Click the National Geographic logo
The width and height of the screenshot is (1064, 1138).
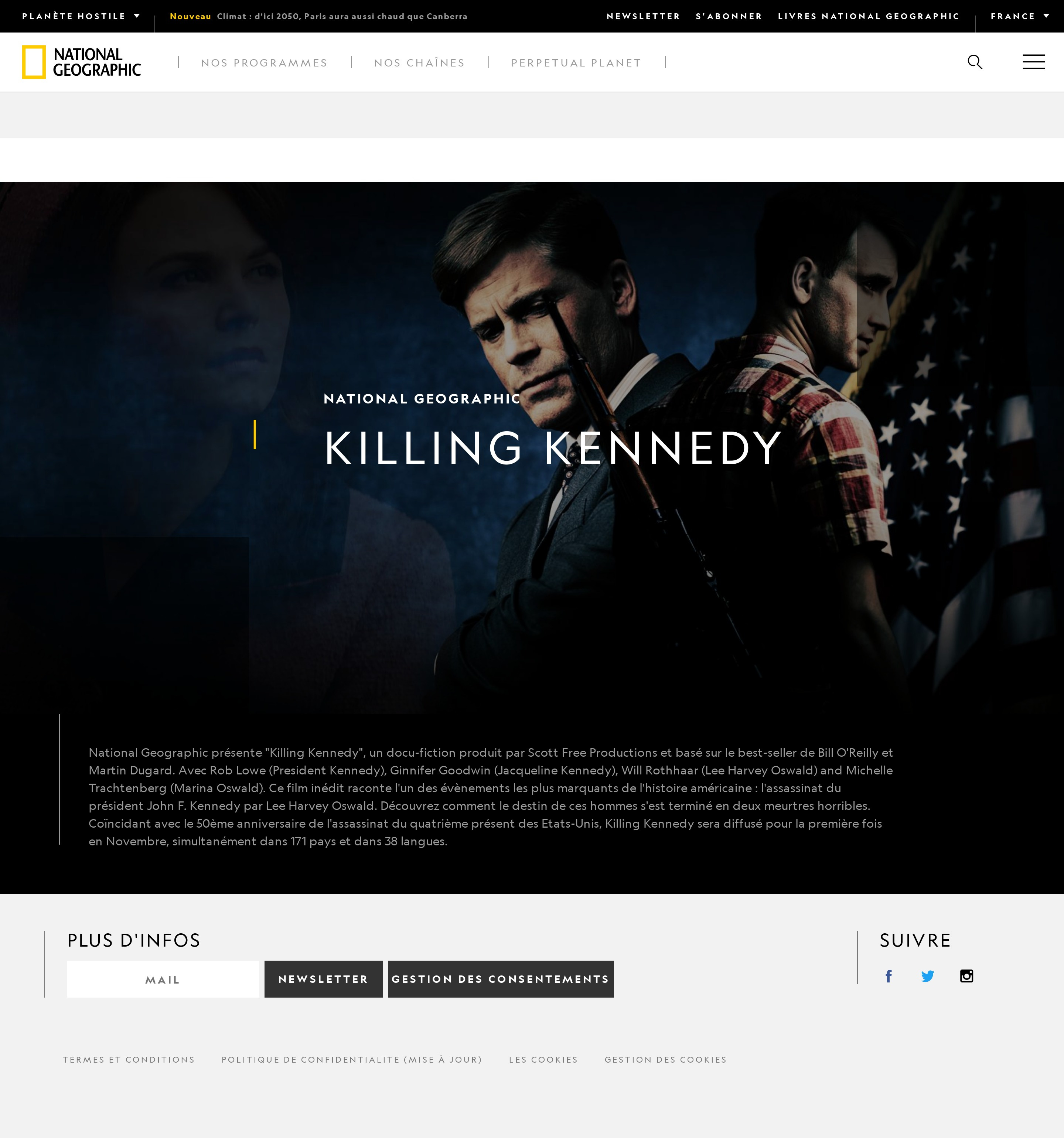81,62
